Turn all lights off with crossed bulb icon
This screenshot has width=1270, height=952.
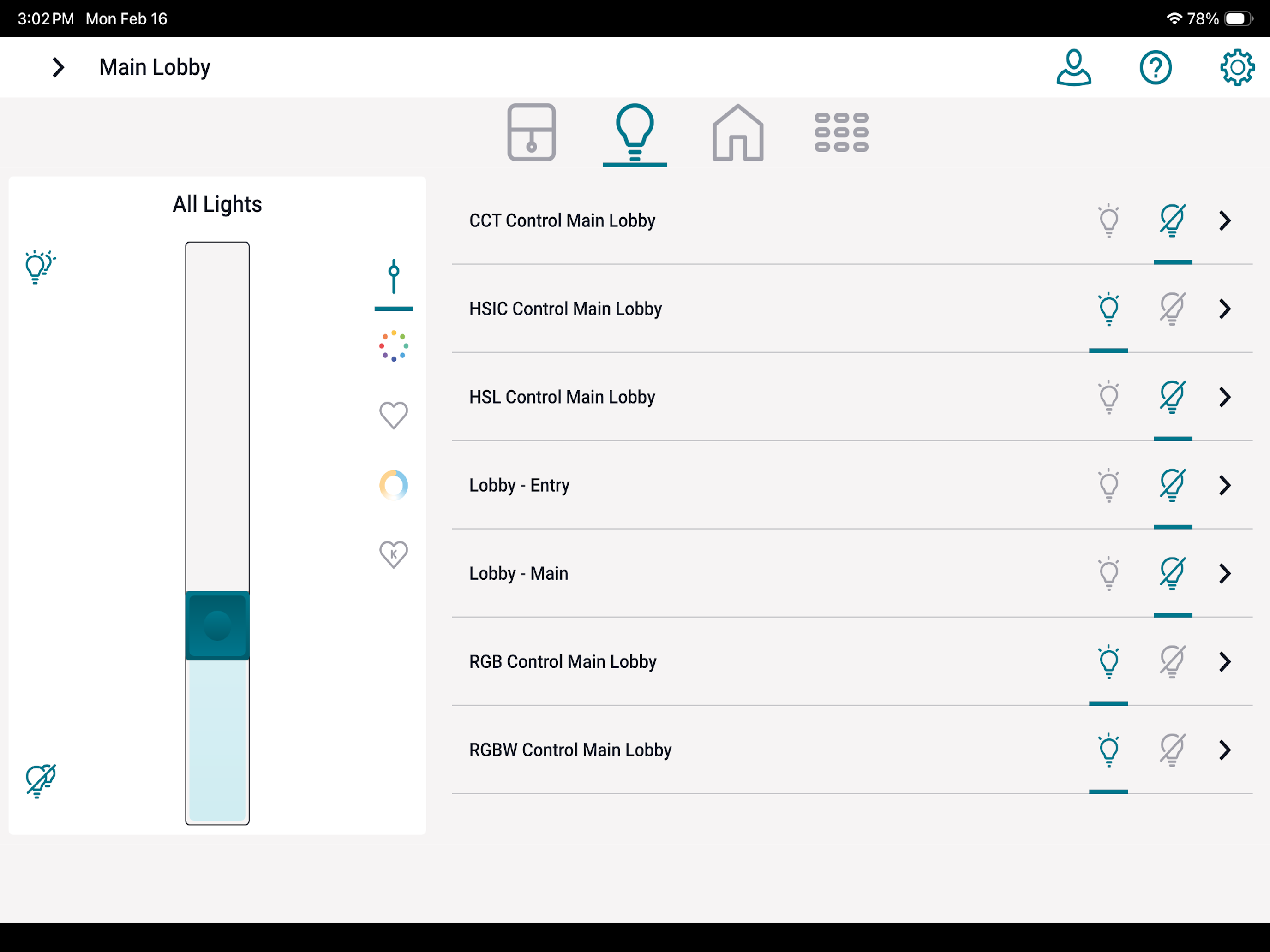40,781
